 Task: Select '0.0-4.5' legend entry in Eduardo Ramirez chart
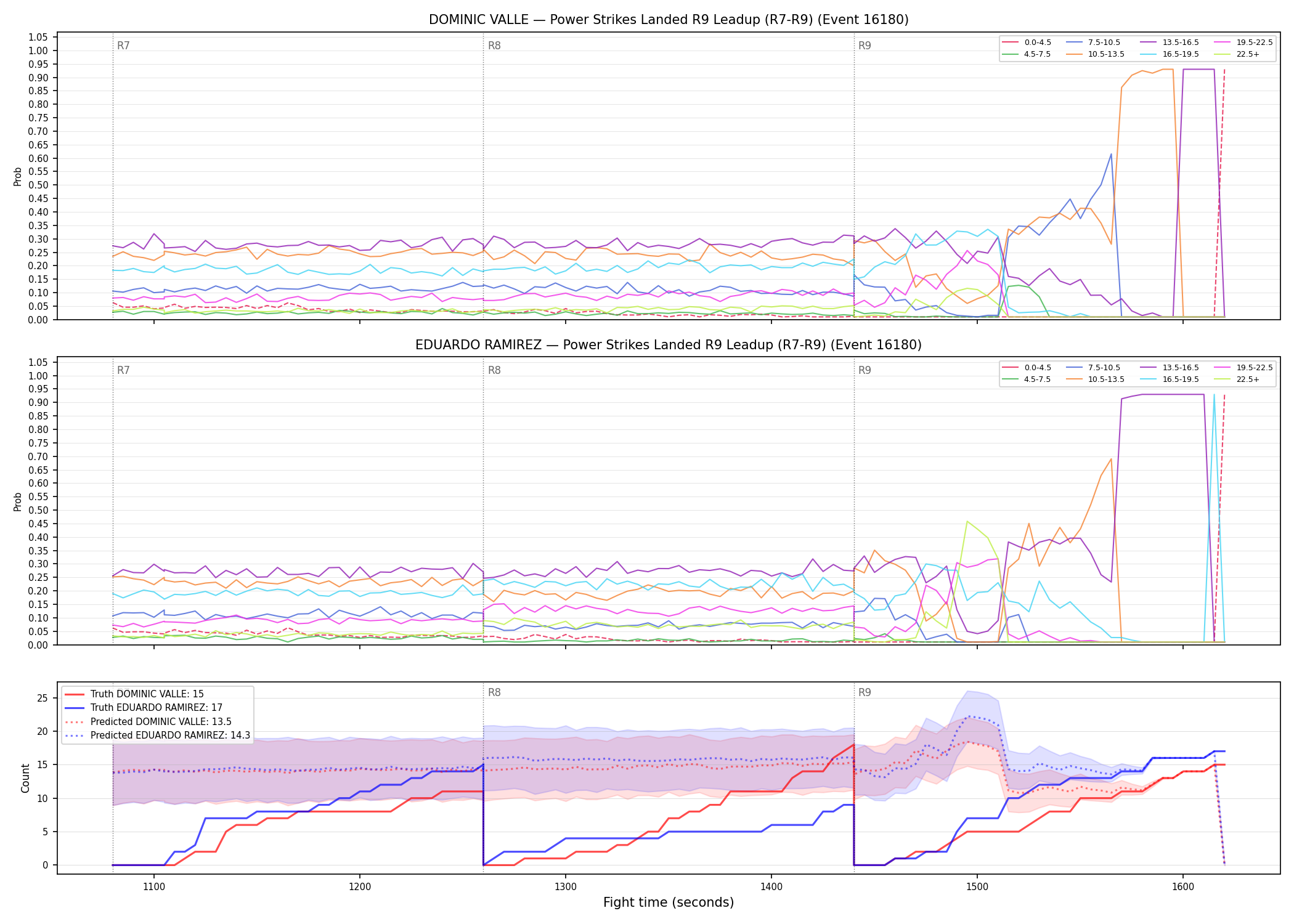click(x=1027, y=368)
